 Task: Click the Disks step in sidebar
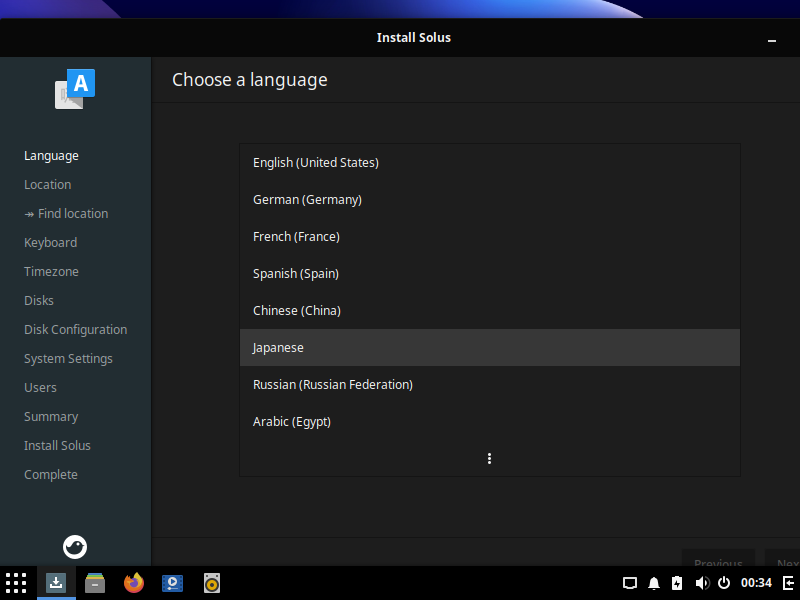pos(39,301)
